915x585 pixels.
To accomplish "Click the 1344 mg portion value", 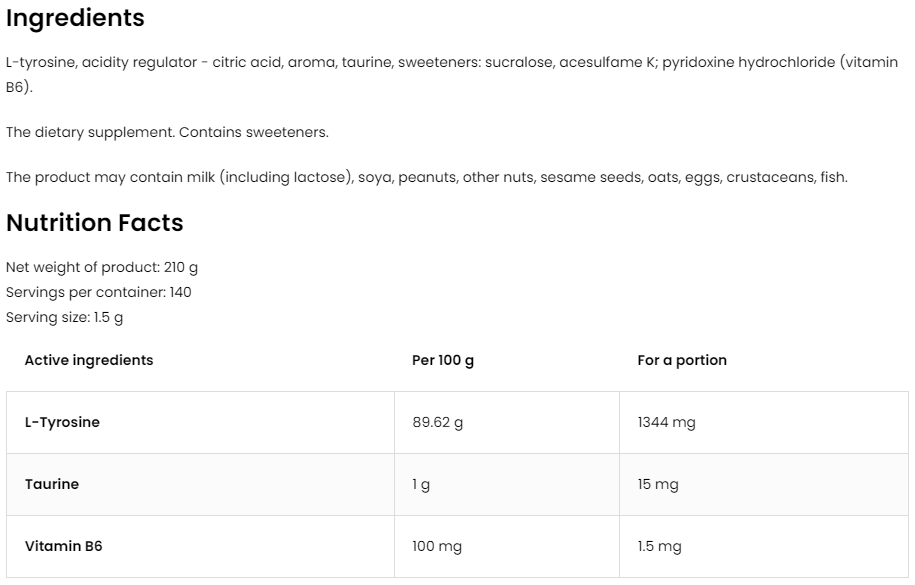I will [x=666, y=422].
